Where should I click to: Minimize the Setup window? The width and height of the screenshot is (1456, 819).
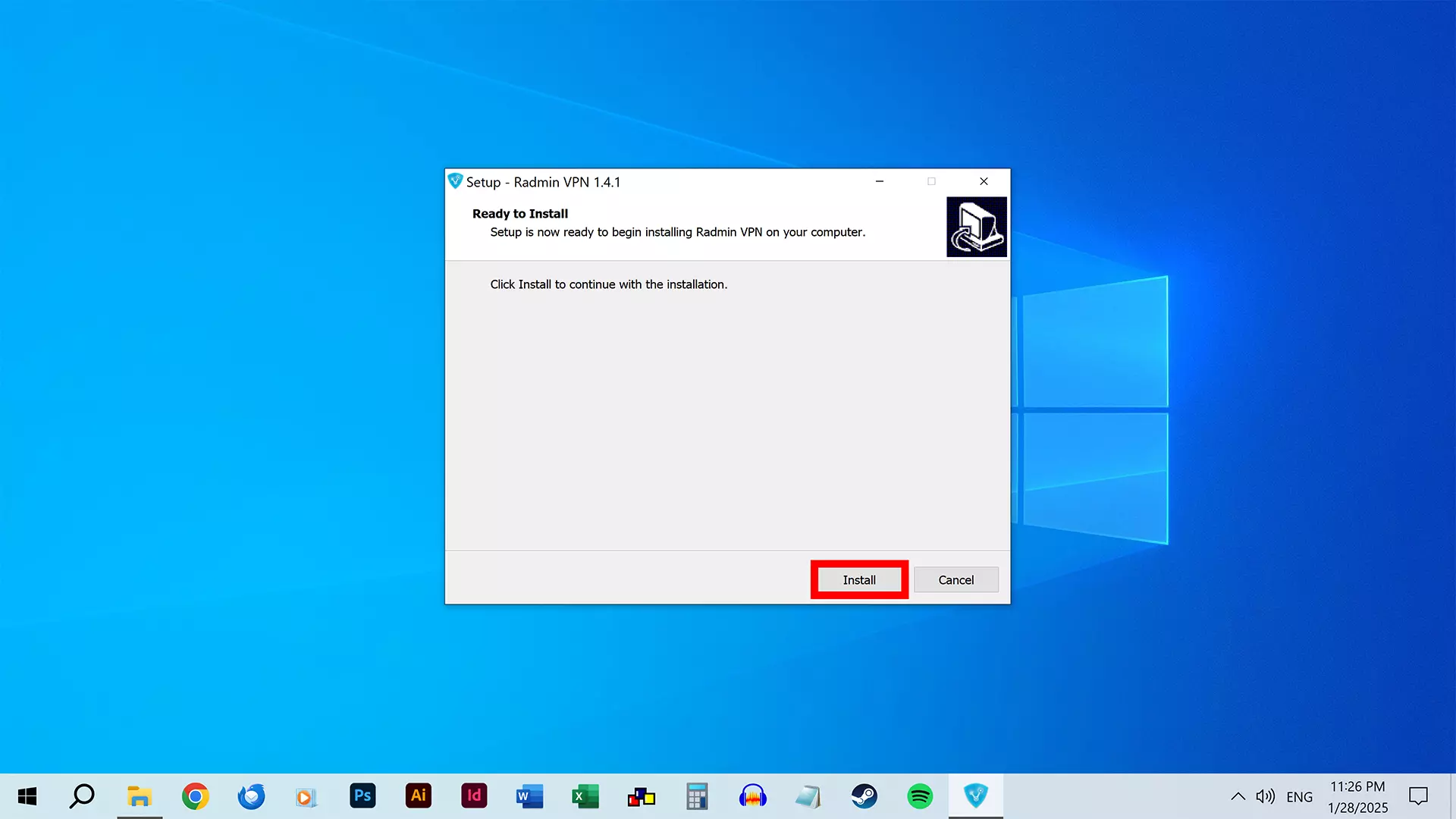click(880, 181)
